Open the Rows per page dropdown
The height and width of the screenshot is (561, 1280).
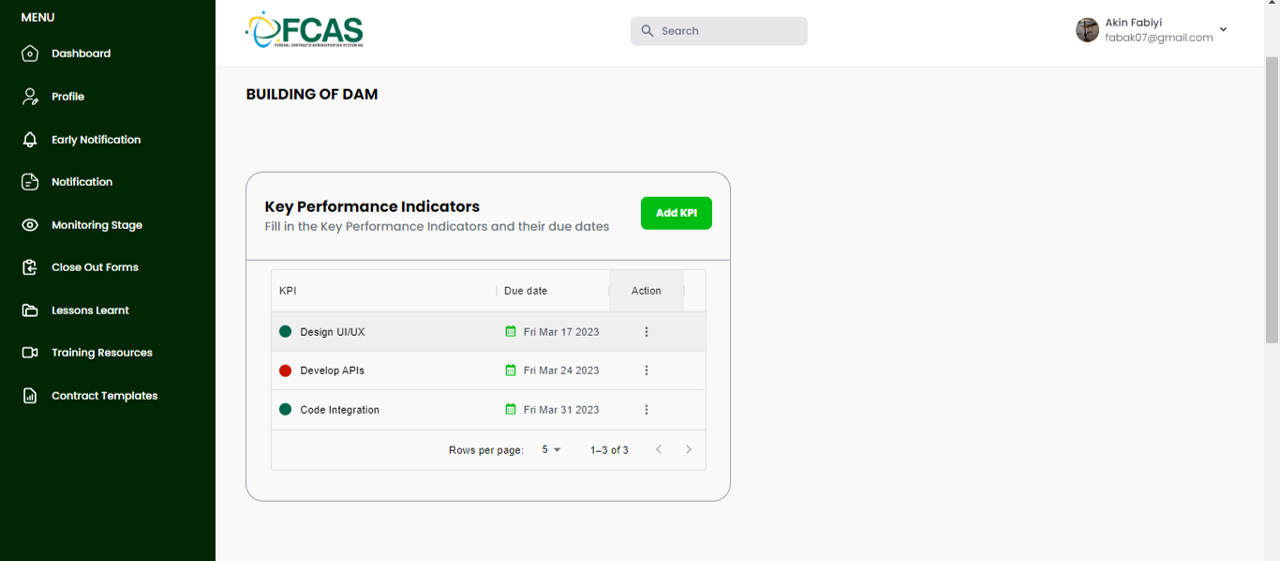point(551,450)
